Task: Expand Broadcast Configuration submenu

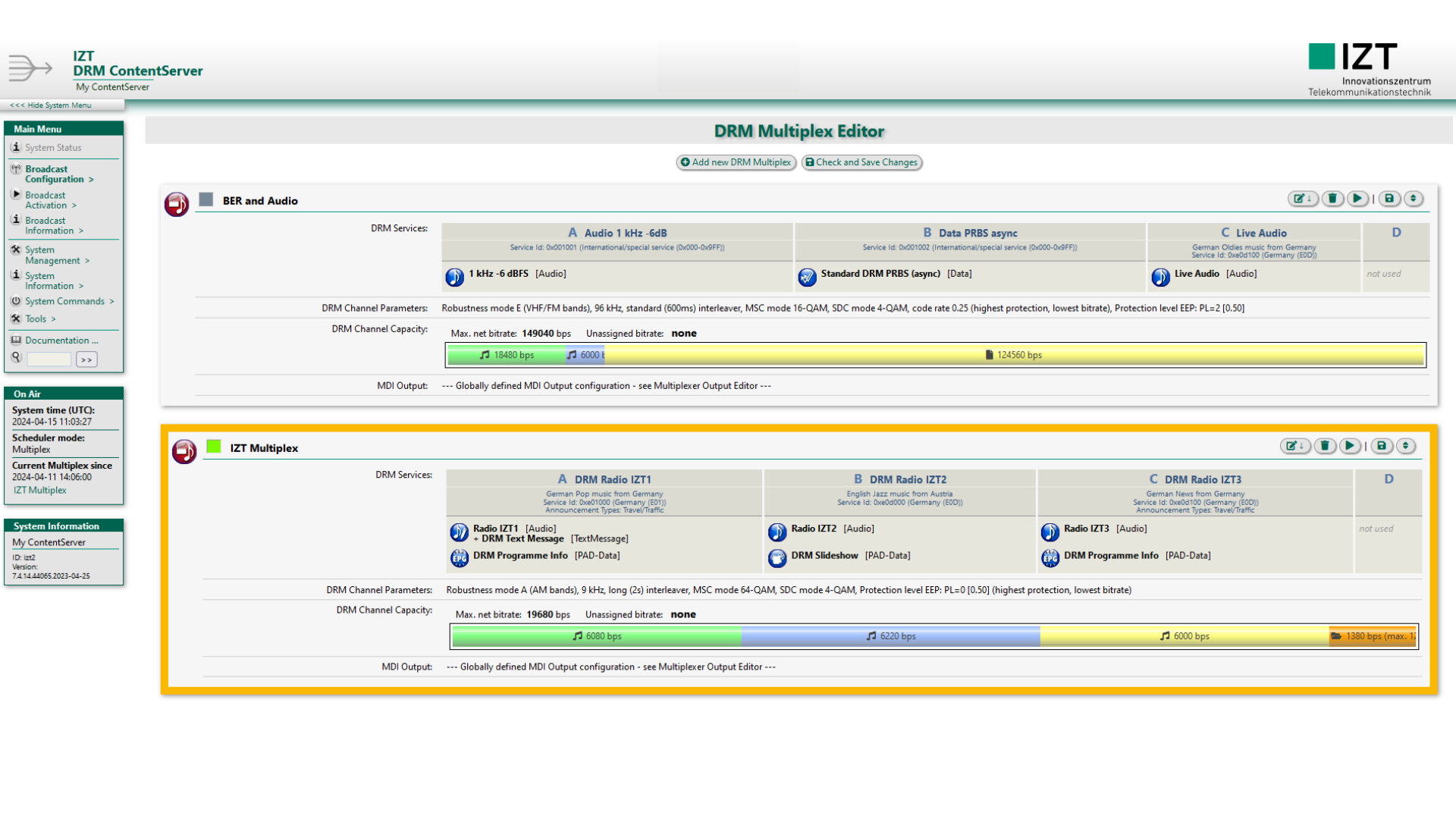Action: [x=55, y=174]
